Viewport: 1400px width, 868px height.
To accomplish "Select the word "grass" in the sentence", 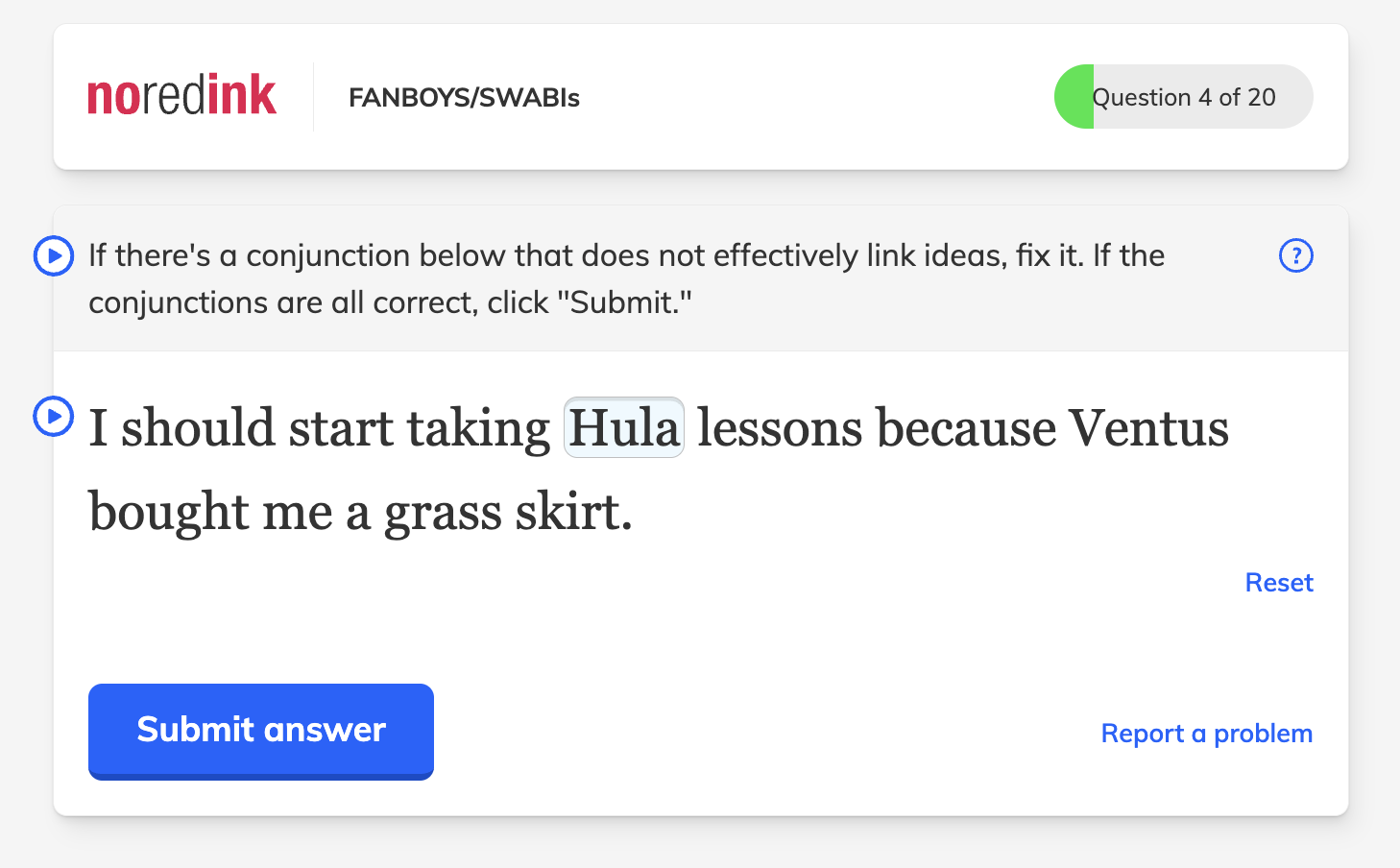I will pos(443,512).
